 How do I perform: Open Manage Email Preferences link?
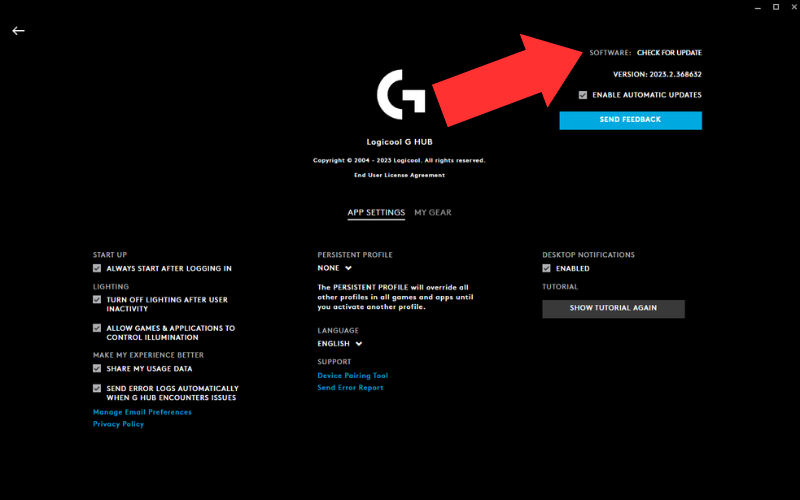(142, 412)
